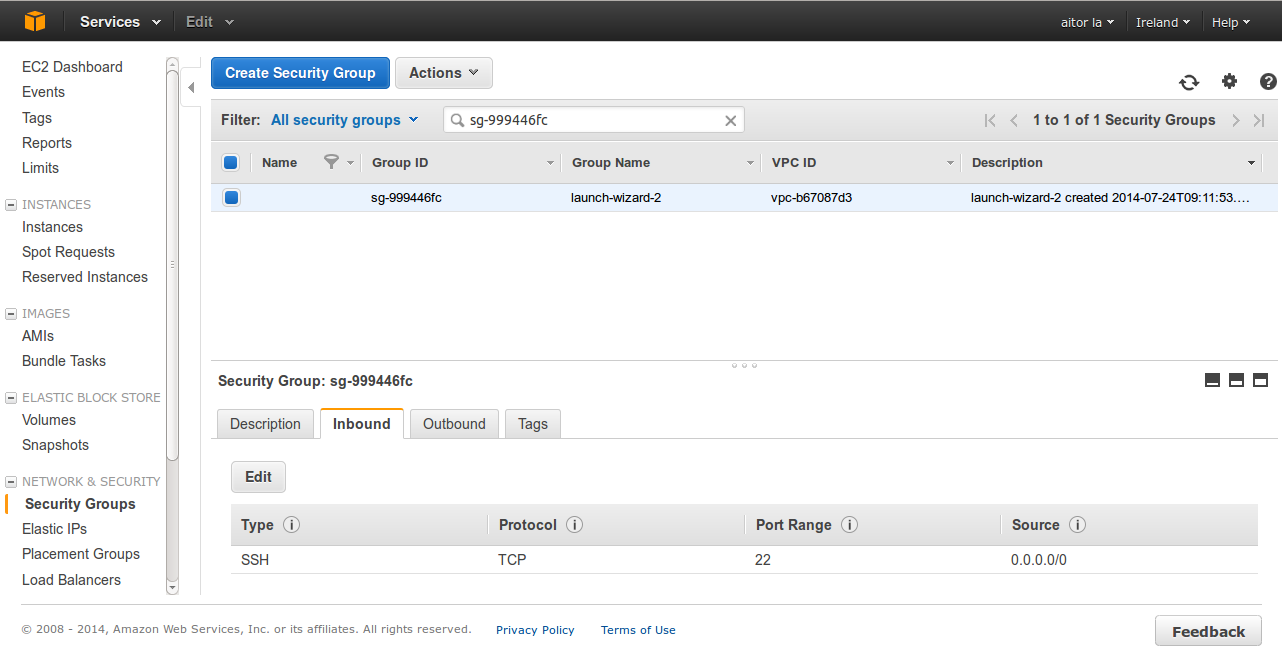1282x655 pixels.
Task: Open the Description tab
Action: pyautogui.click(x=265, y=424)
